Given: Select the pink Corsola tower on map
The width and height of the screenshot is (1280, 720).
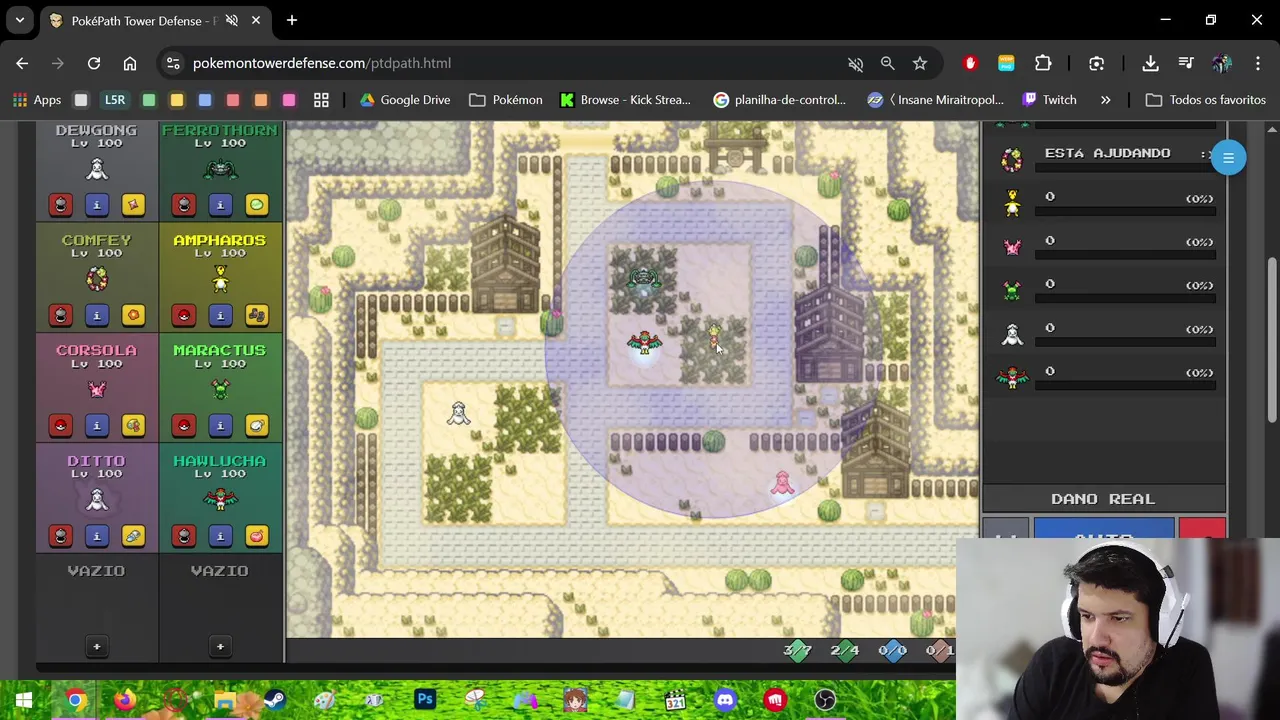Looking at the screenshot, I should click(x=782, y=484).
